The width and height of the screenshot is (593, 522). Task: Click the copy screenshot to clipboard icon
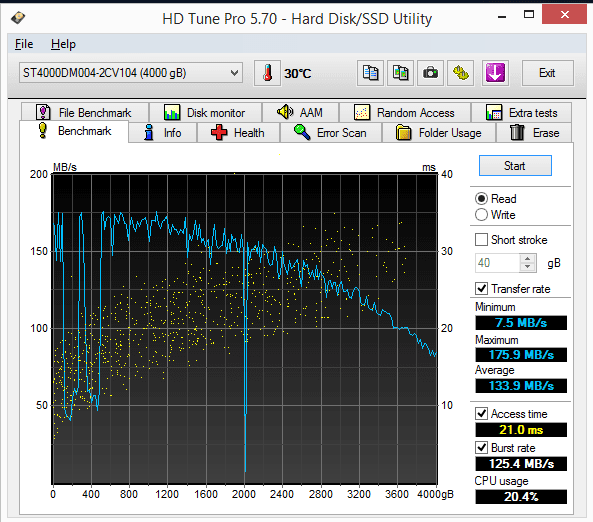click(x=401, y=73)
